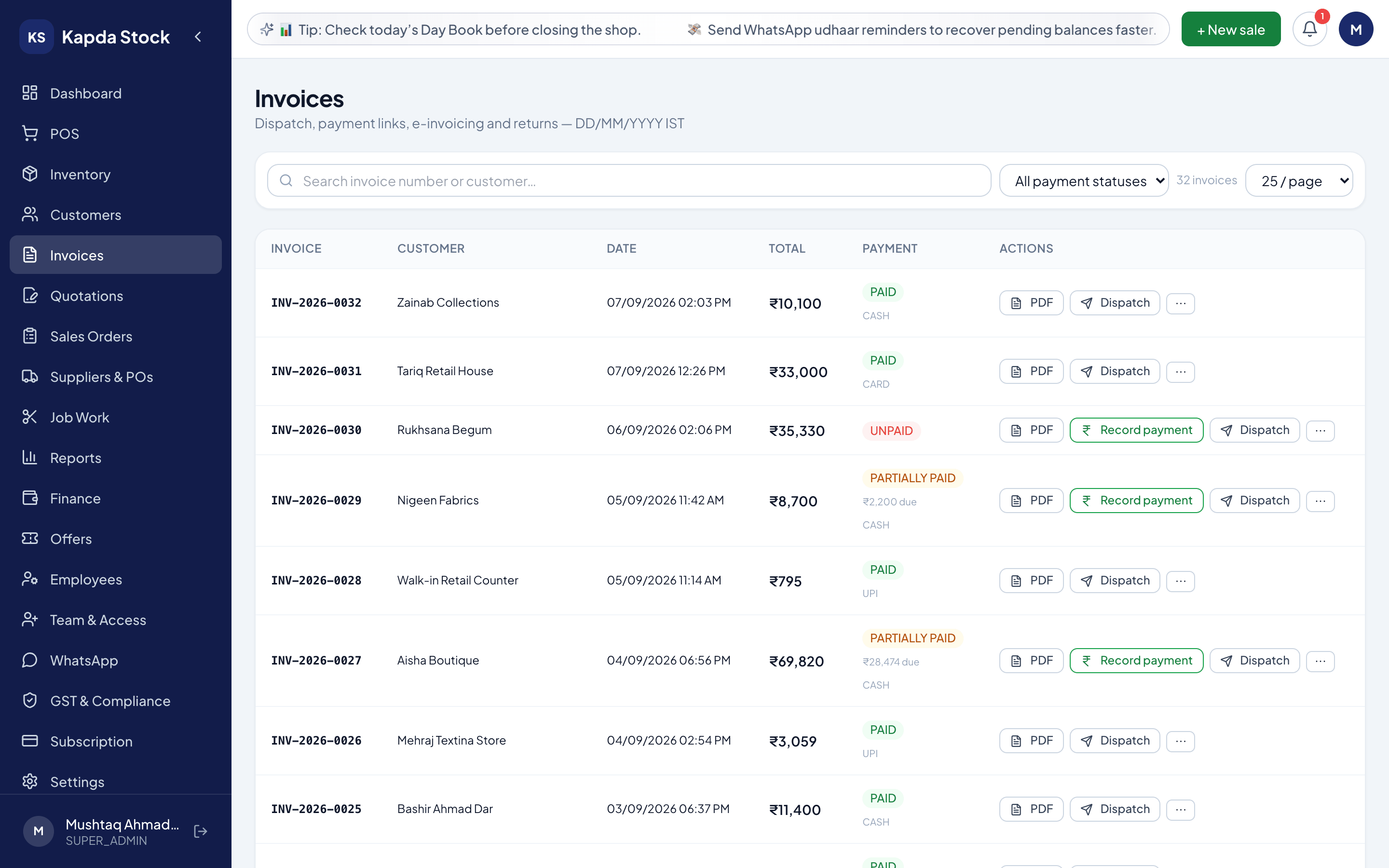Click the Dashboard grid icon
1389x868 pixels.
pos(30,93)
